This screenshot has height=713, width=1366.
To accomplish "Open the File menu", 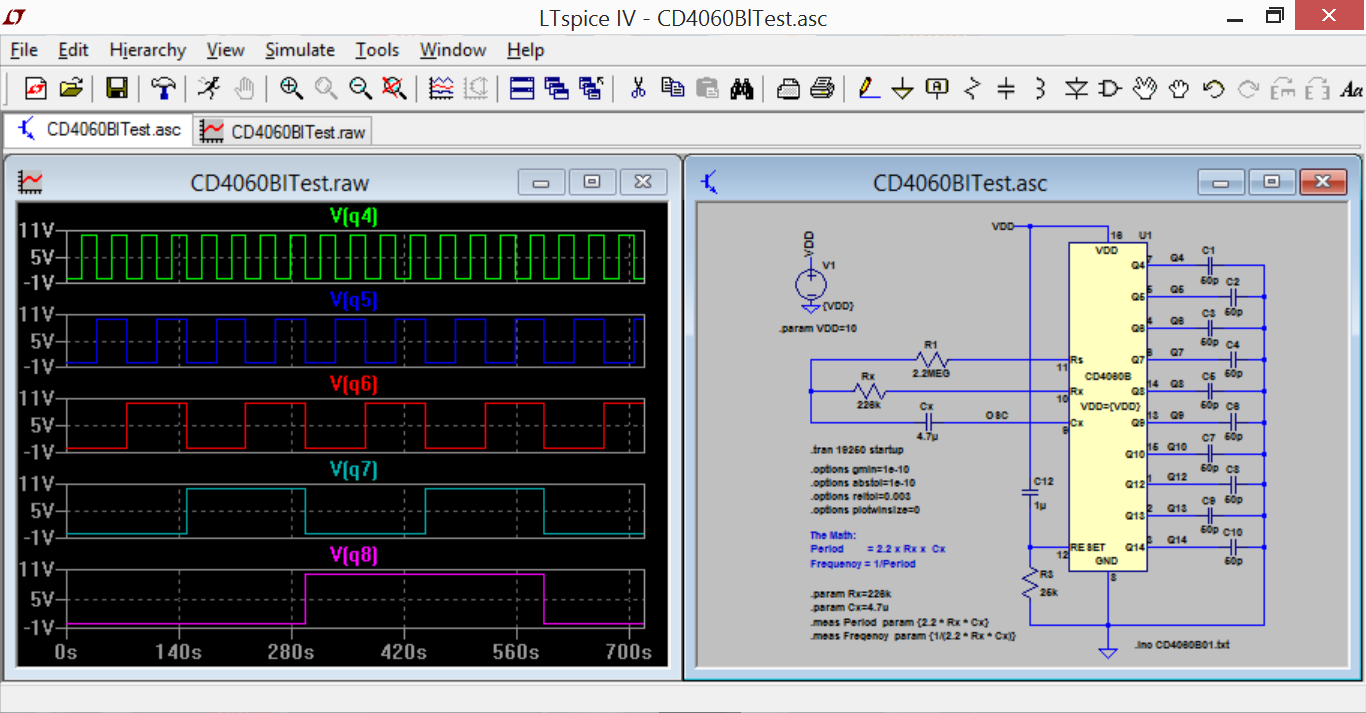I will pyautogui.click(x=23, y=50).
